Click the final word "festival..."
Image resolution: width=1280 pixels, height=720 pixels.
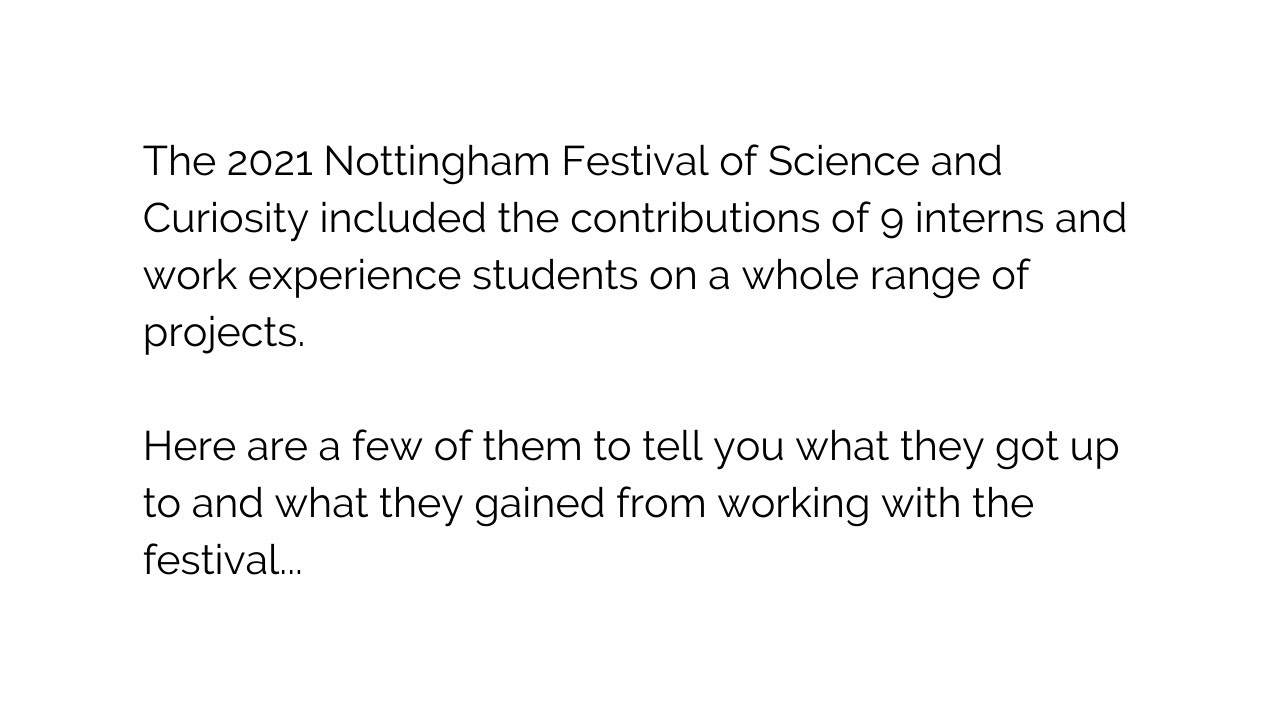pyautogui.click(x=222, y=560)
